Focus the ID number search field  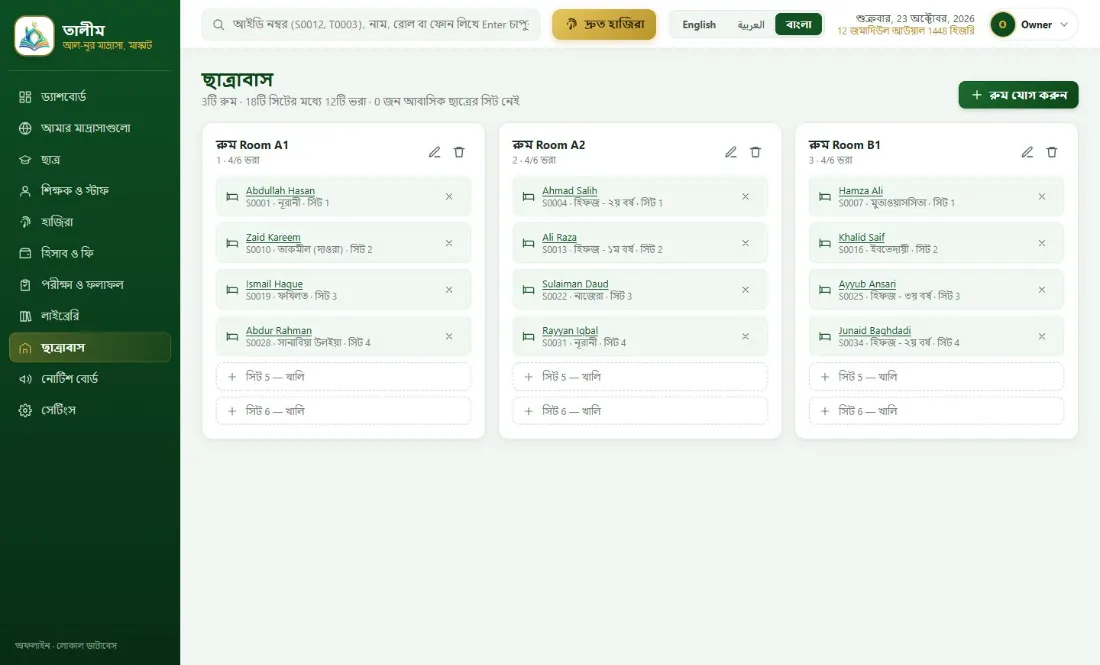click(x=371, y=25)
